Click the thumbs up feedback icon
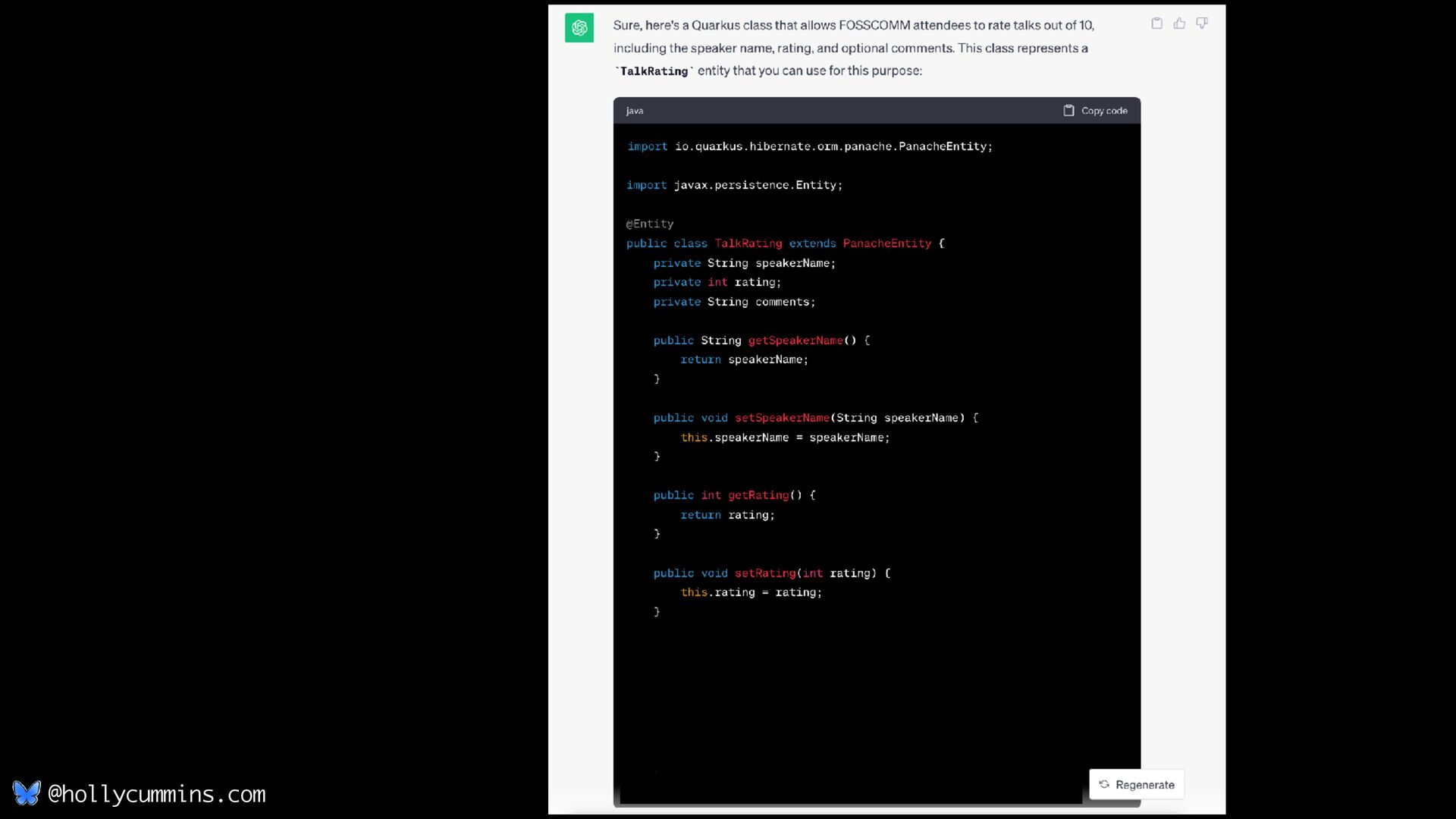Viewport: 1456px width, 819px height. click(1179, 24)
